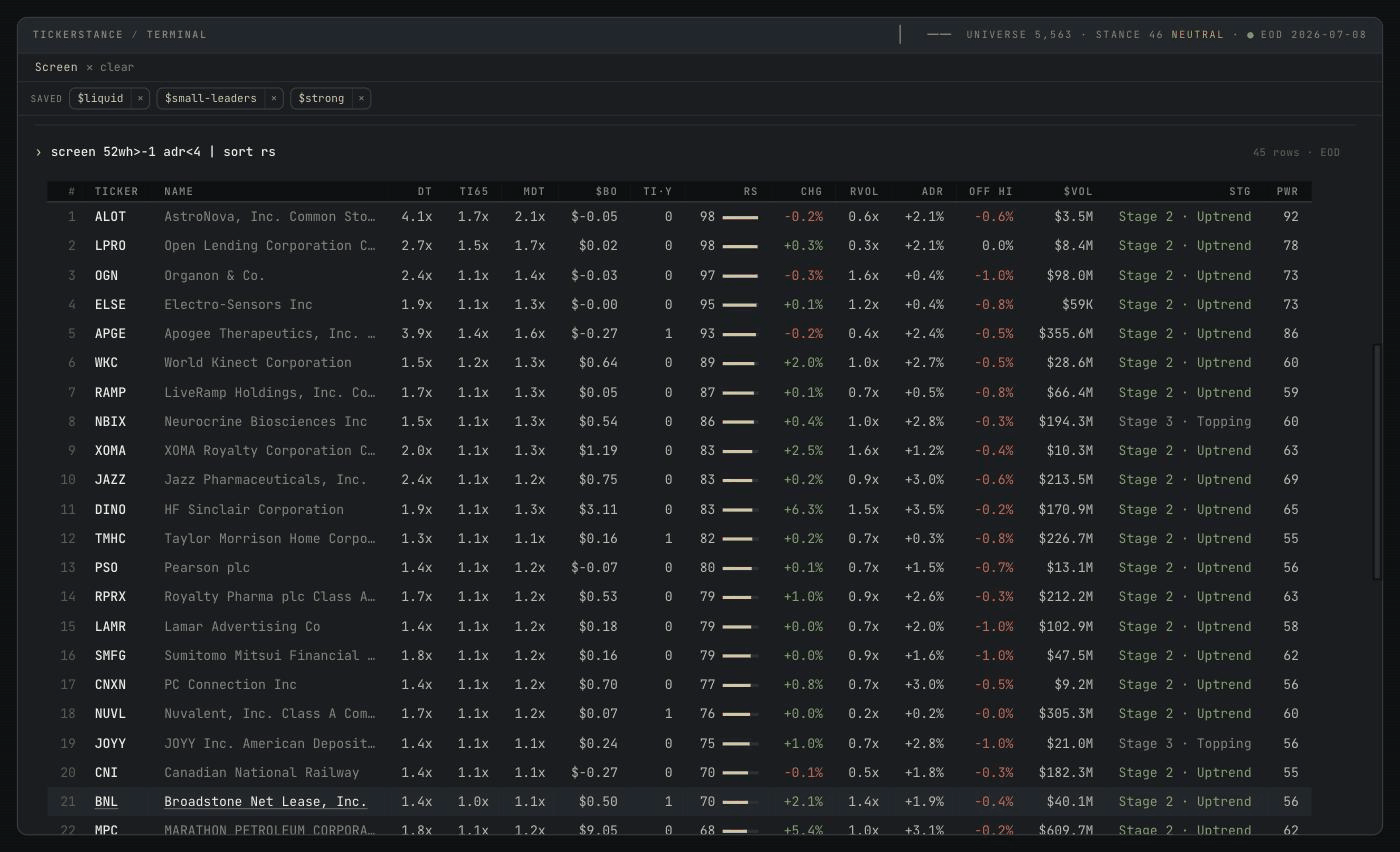Remove the $strong saved filter chip
This screenshot has width=1400, height=852.
(x=361, y=98)
